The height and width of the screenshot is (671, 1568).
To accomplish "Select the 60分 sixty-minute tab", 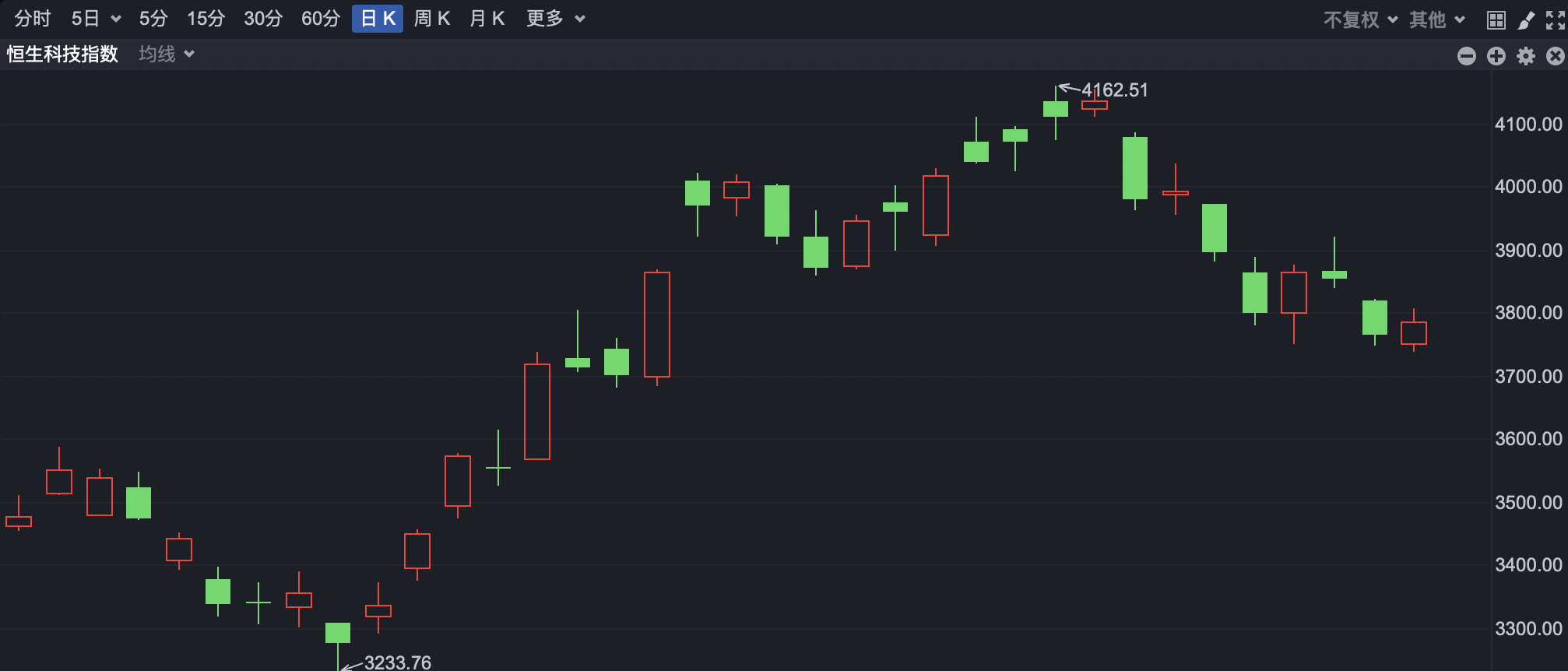I will [x=320, y=19].
